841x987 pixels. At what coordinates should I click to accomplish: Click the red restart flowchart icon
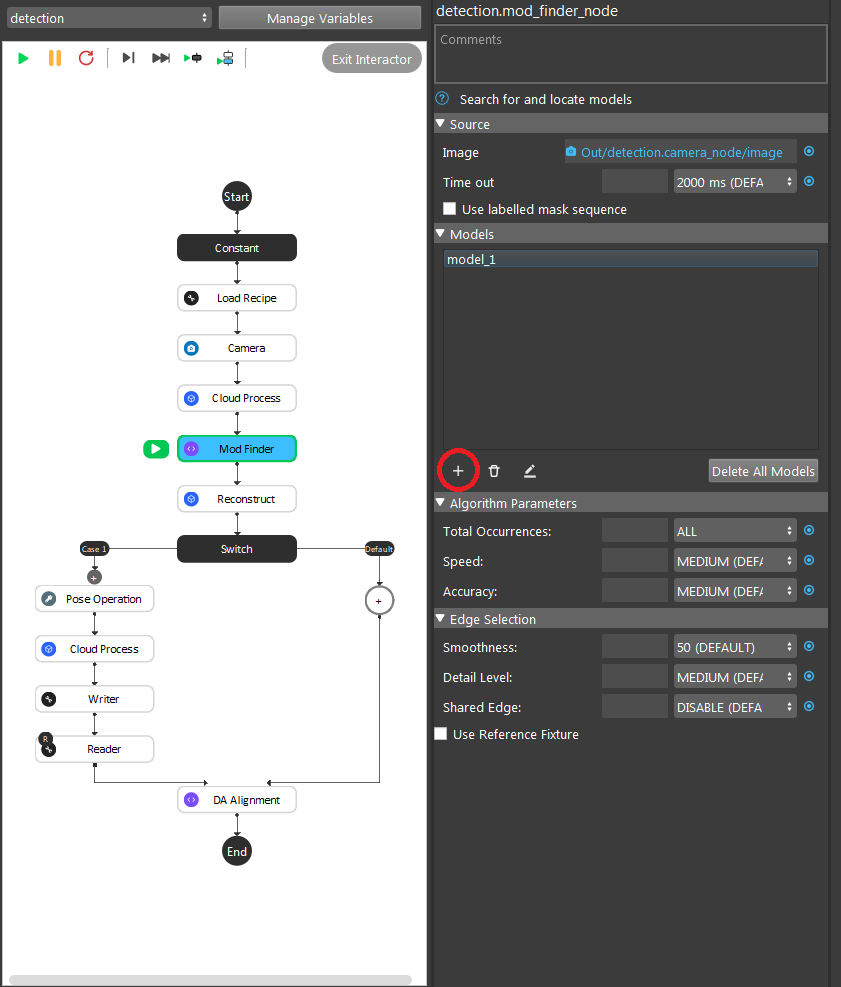point(86,59)
